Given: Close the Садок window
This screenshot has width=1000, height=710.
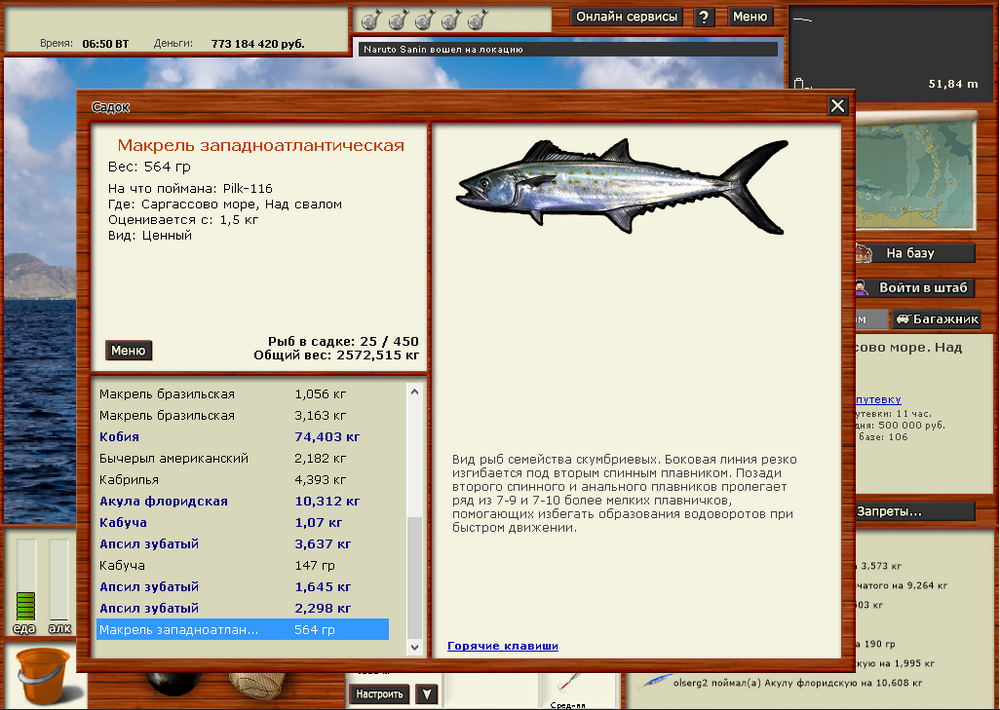Looking at the screenshot, I should point(838,106).
